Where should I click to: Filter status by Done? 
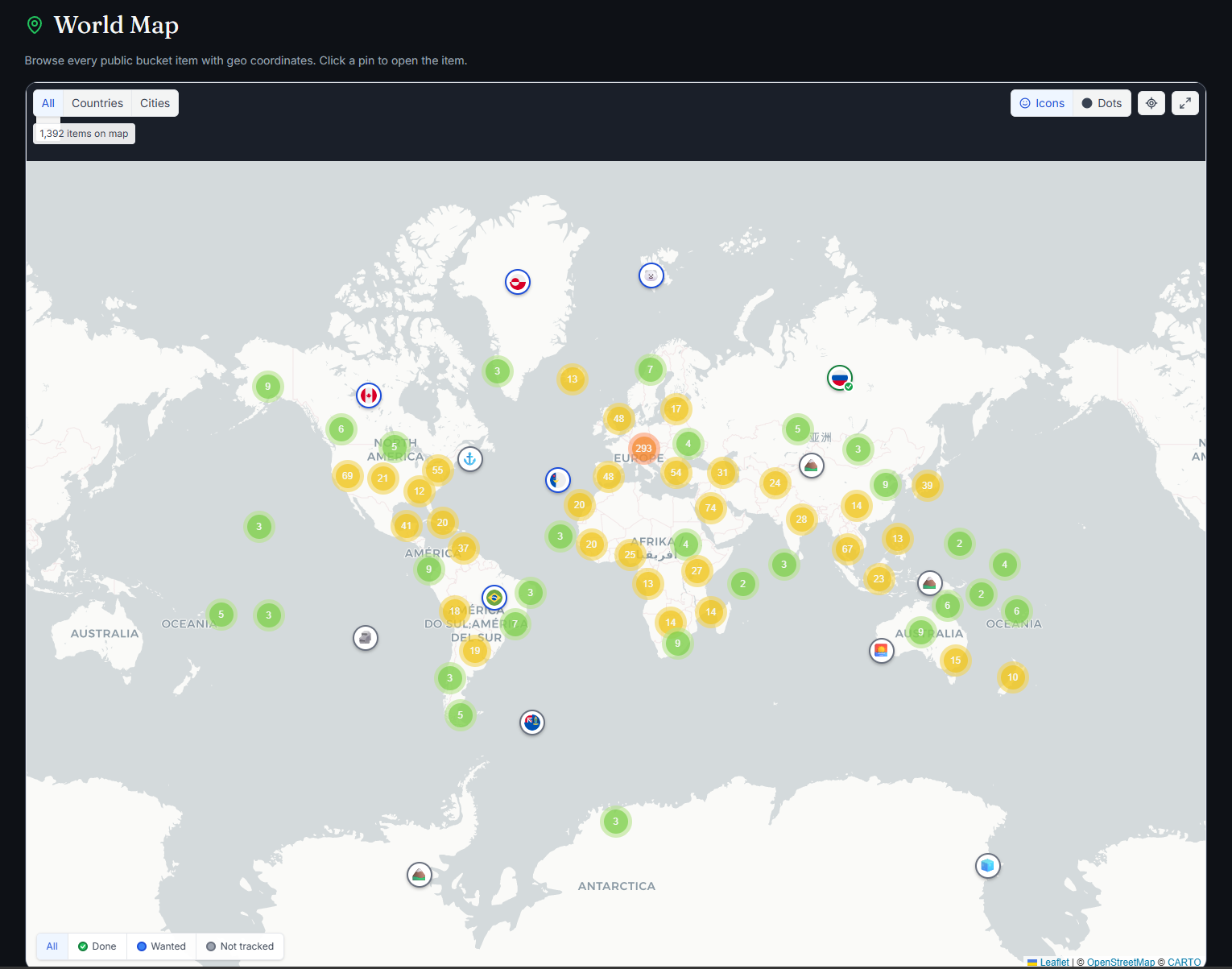(97, 946)
